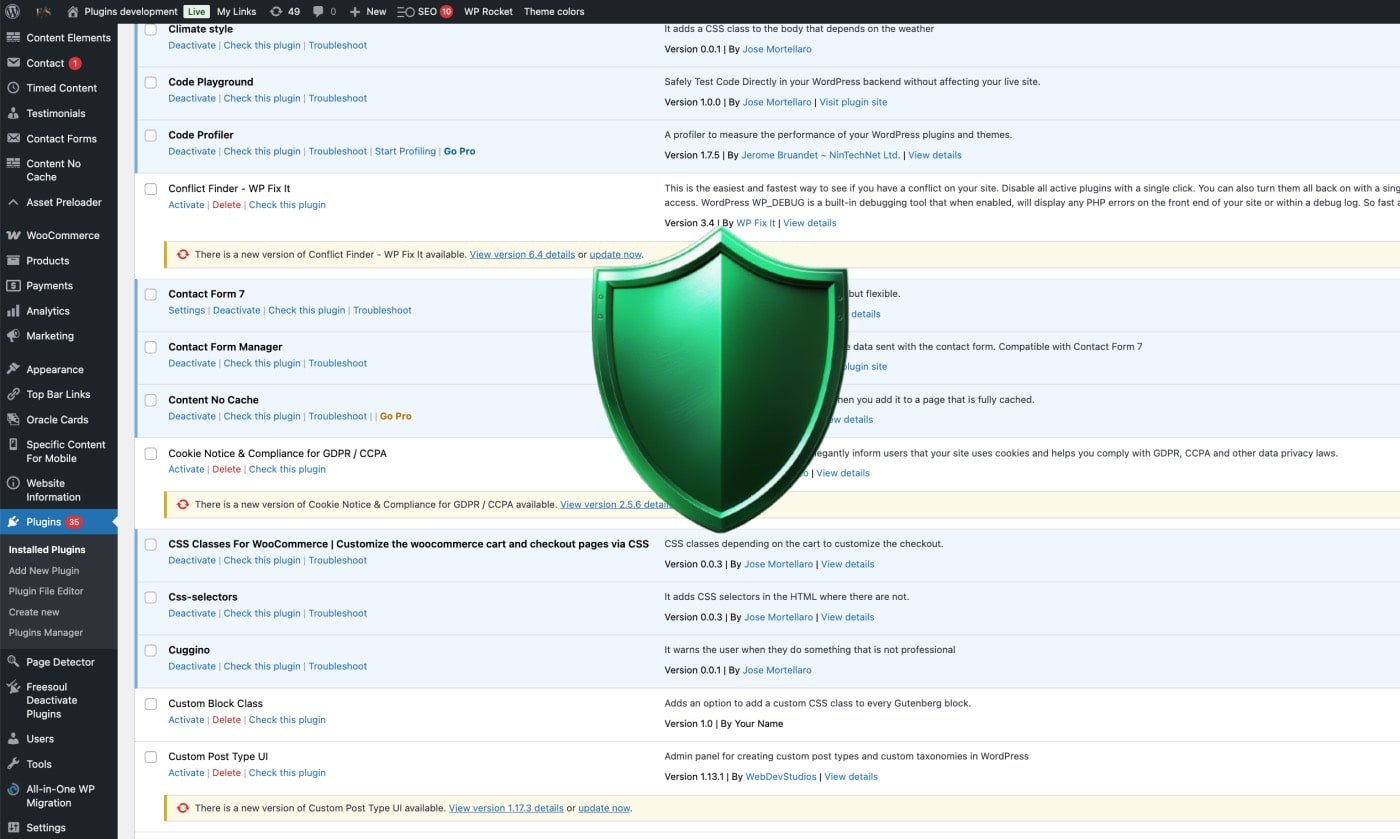The height and width of the screenshot is (839, 1400).
Task: Open Plugin File Editor submenu item
Action: click(46, 591)
